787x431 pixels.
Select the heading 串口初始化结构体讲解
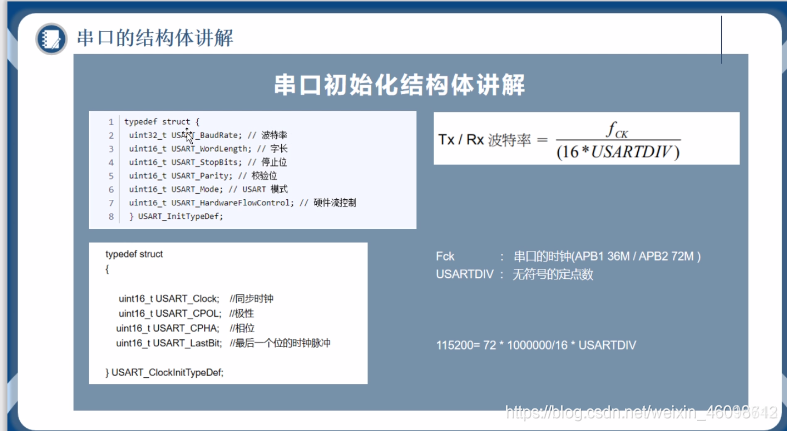(x=400, y=85)
